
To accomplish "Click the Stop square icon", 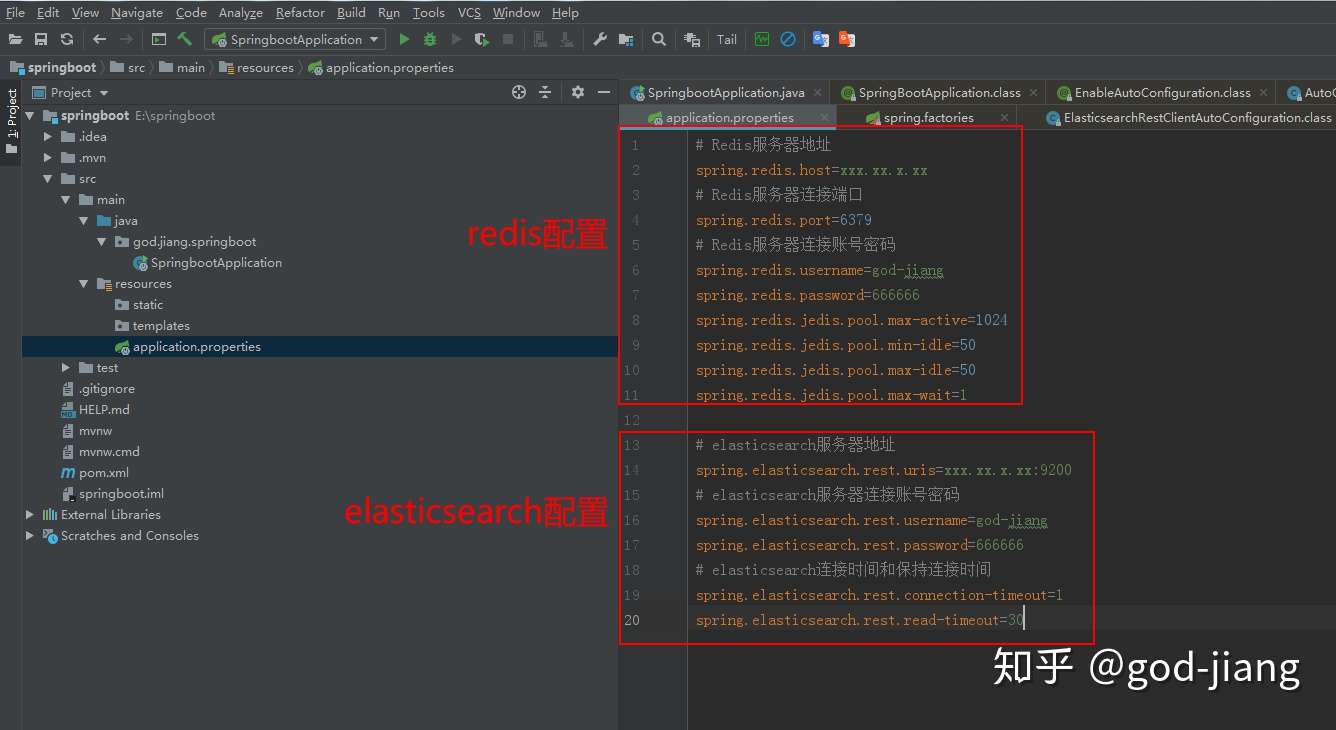I will (x=508, y=39).
